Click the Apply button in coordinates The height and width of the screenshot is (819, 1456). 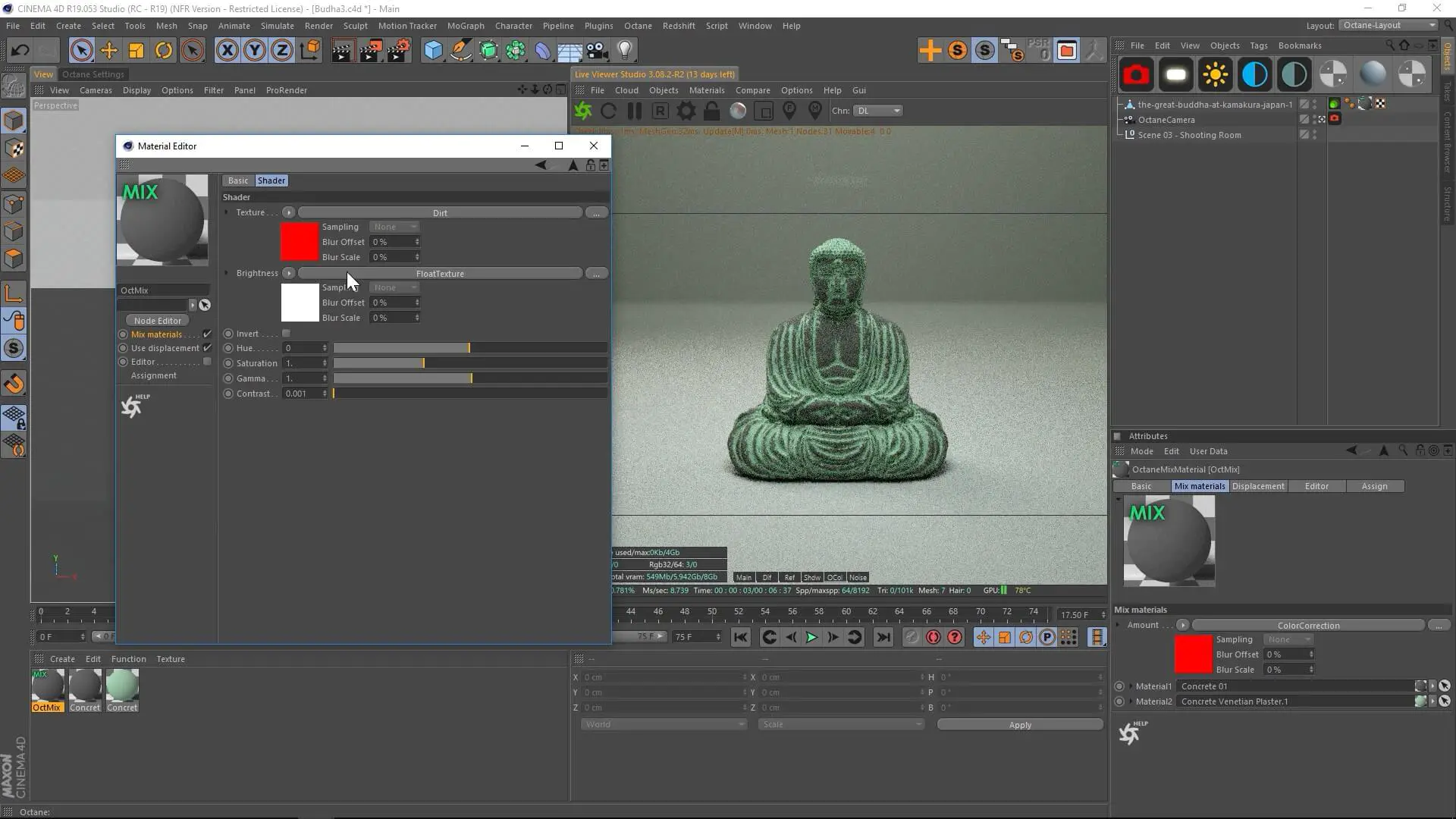1020,725
